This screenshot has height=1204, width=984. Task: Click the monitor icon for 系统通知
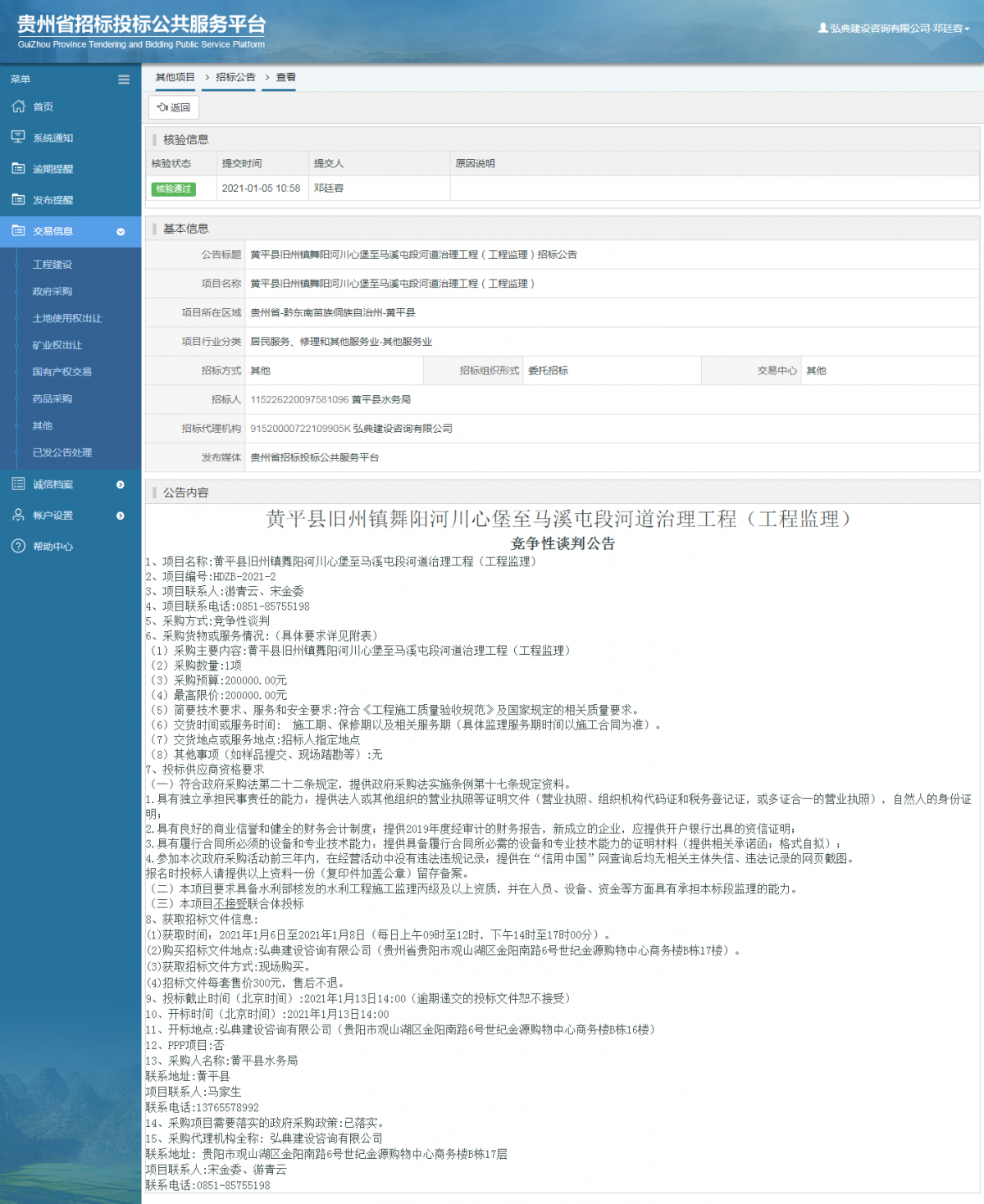click(18, 137)
